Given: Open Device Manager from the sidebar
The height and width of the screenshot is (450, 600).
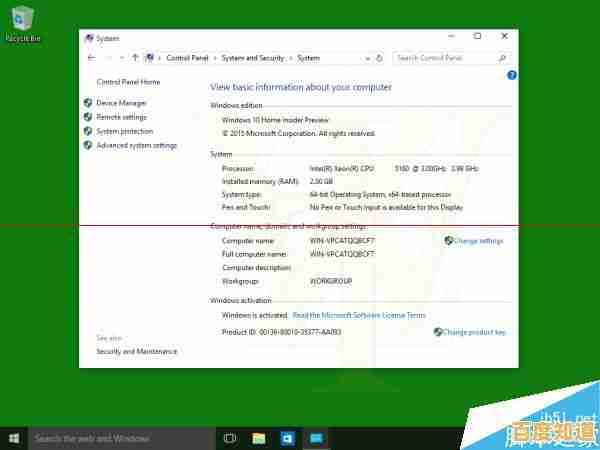Looking at the screenshot, I should point(121,103).
